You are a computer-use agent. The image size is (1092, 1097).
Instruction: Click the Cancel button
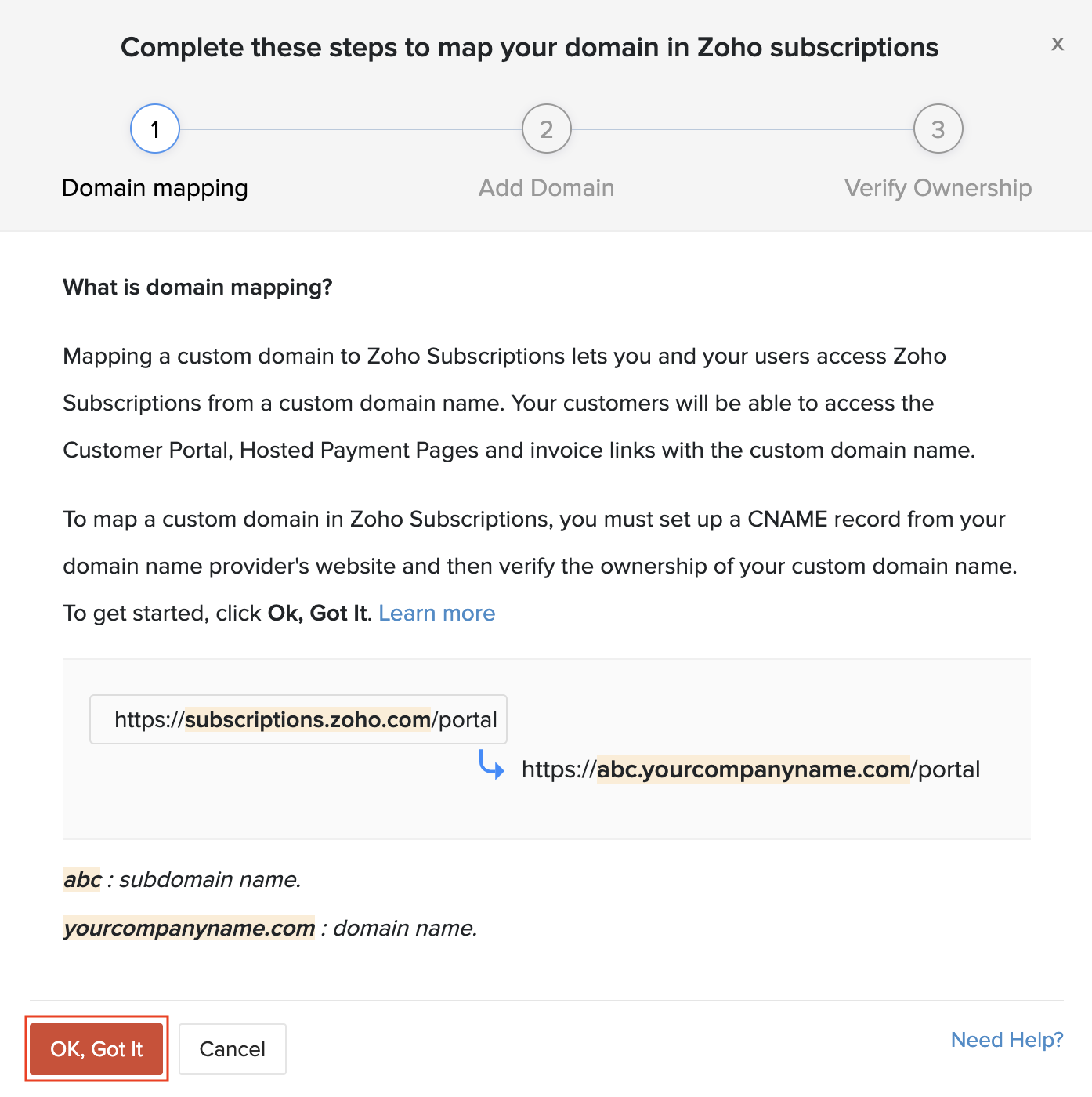pos(232,1049)
